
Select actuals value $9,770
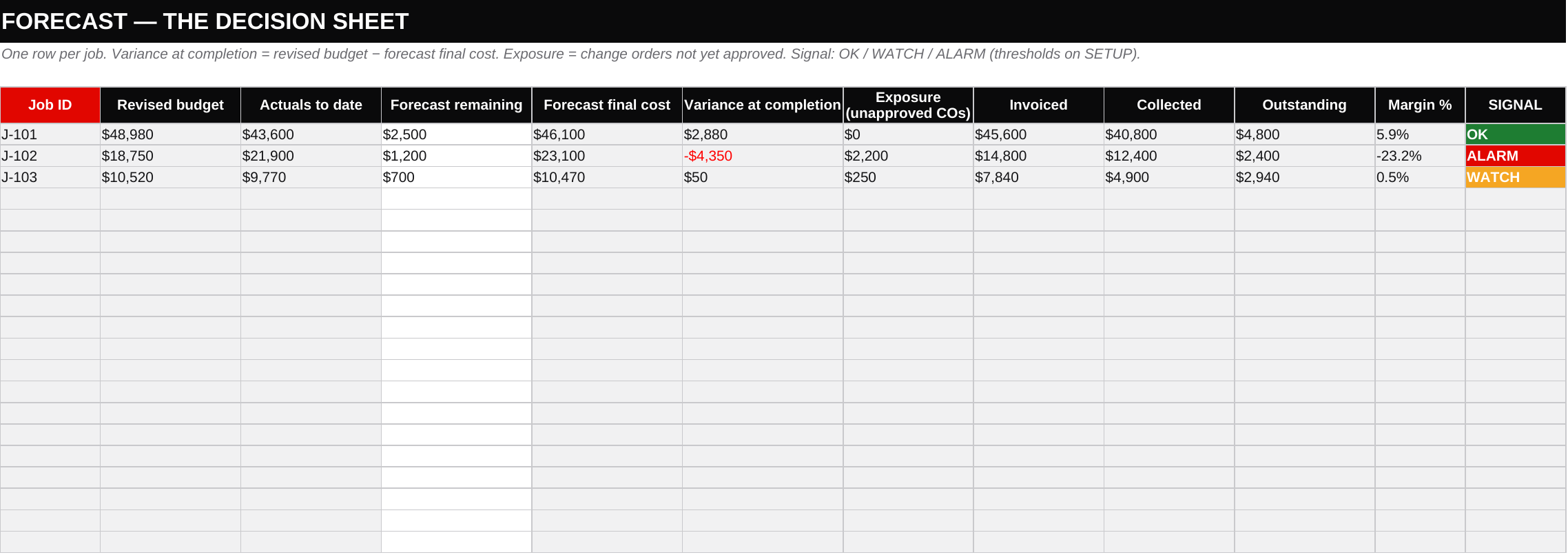tap(311, 177)
